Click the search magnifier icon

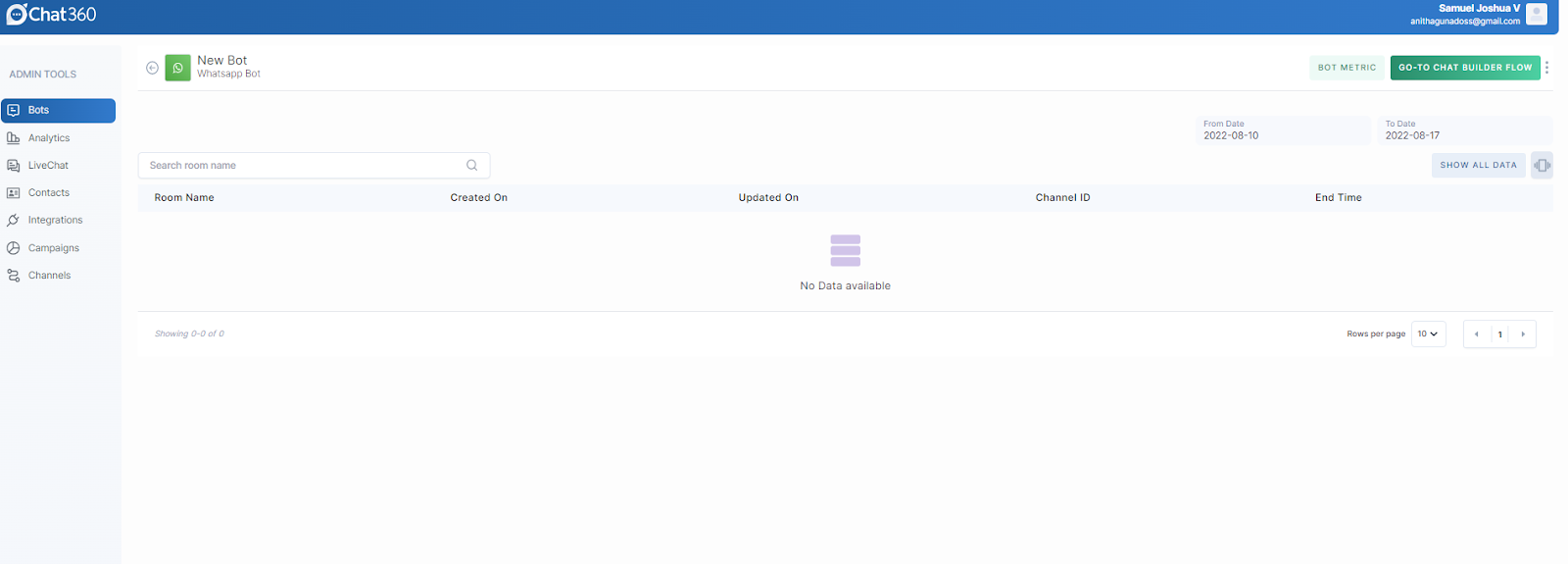tap(471, 165)
